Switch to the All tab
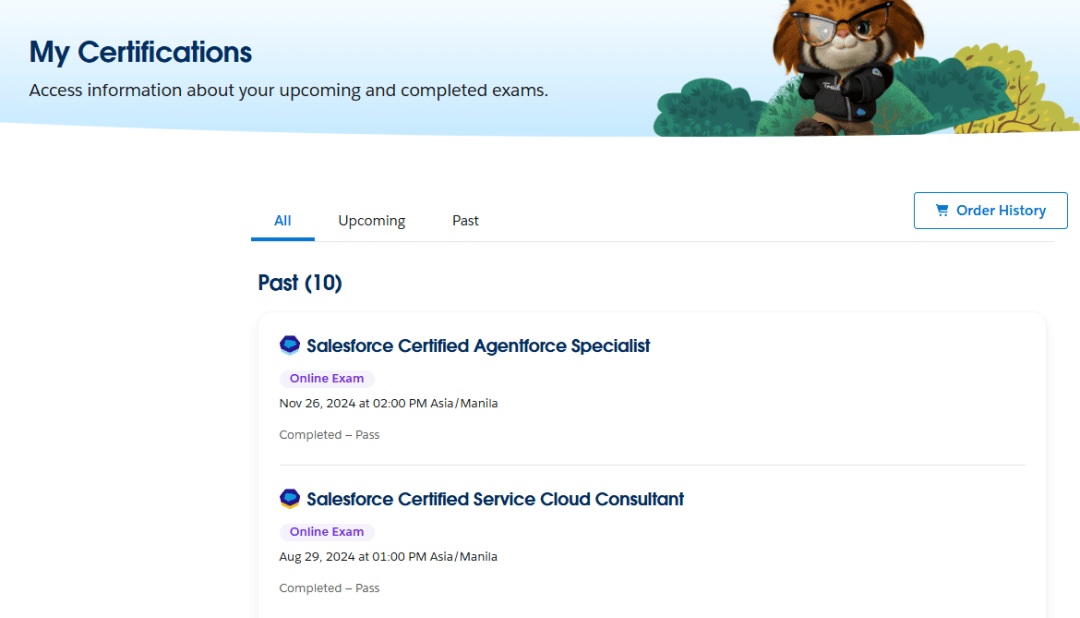This screenshot has height=618, width=1080. pyautogui.click(x=282, y=220)
